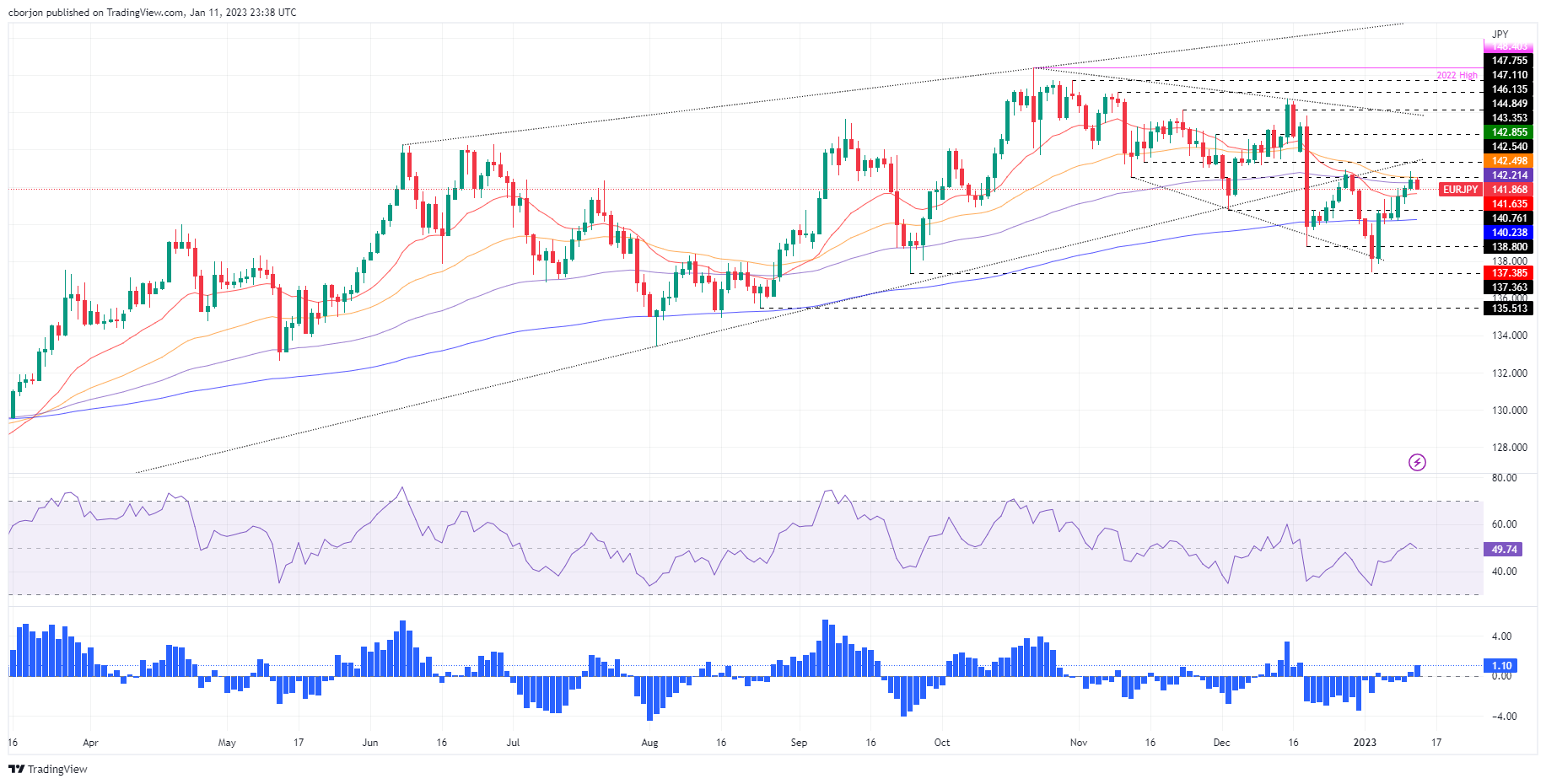The height and width of the screenshot is (784, 1546).
Task: Click the red 141.635 price label
Action: click(x=1509, y=204)
